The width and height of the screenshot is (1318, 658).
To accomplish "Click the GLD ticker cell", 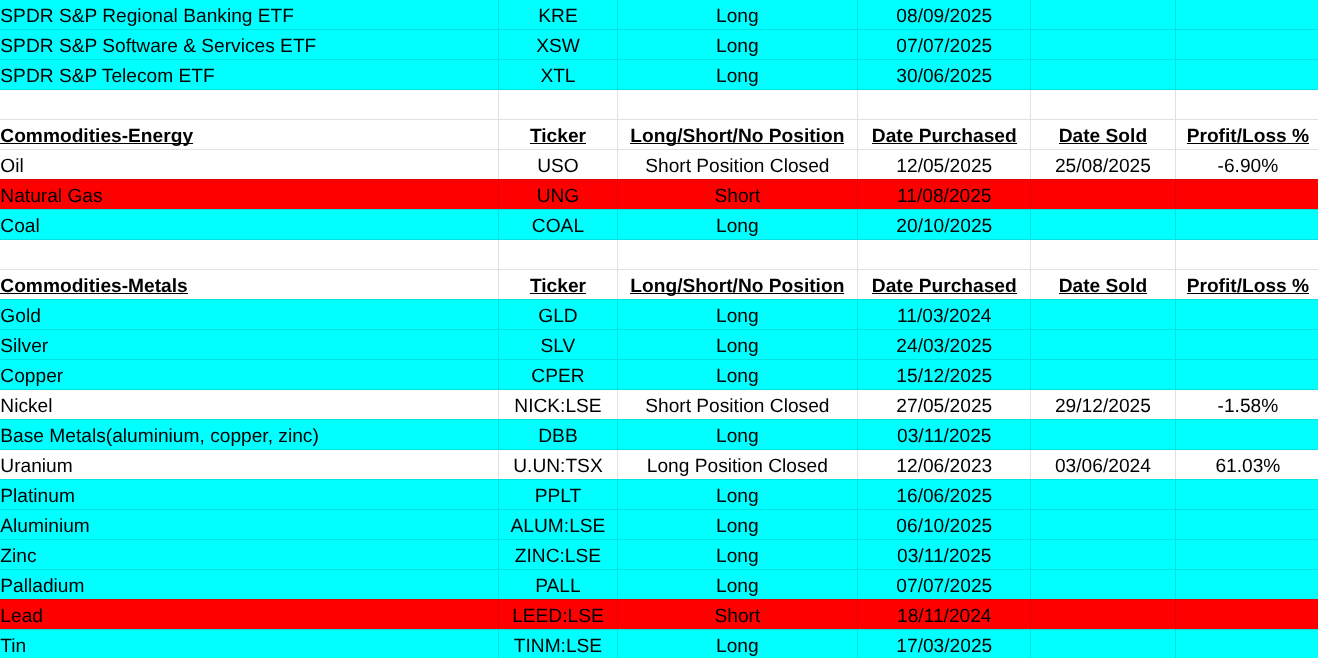I will pos(557,316).
